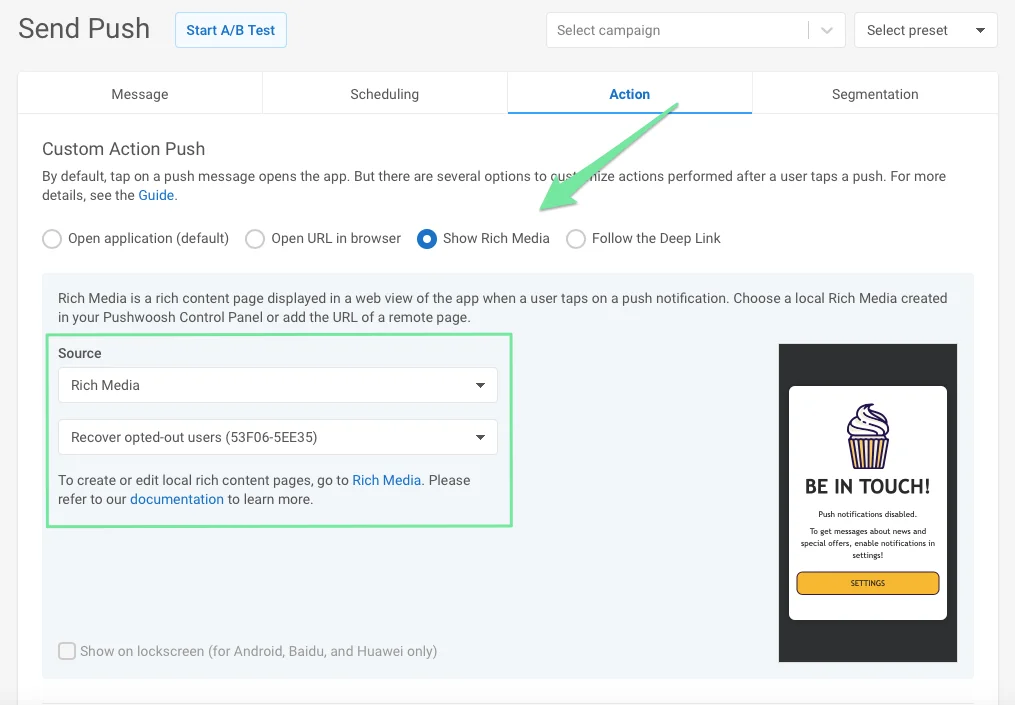Choose Follow the Deep Link option
Screen dimensions: 1015x705
pos(576,239)
